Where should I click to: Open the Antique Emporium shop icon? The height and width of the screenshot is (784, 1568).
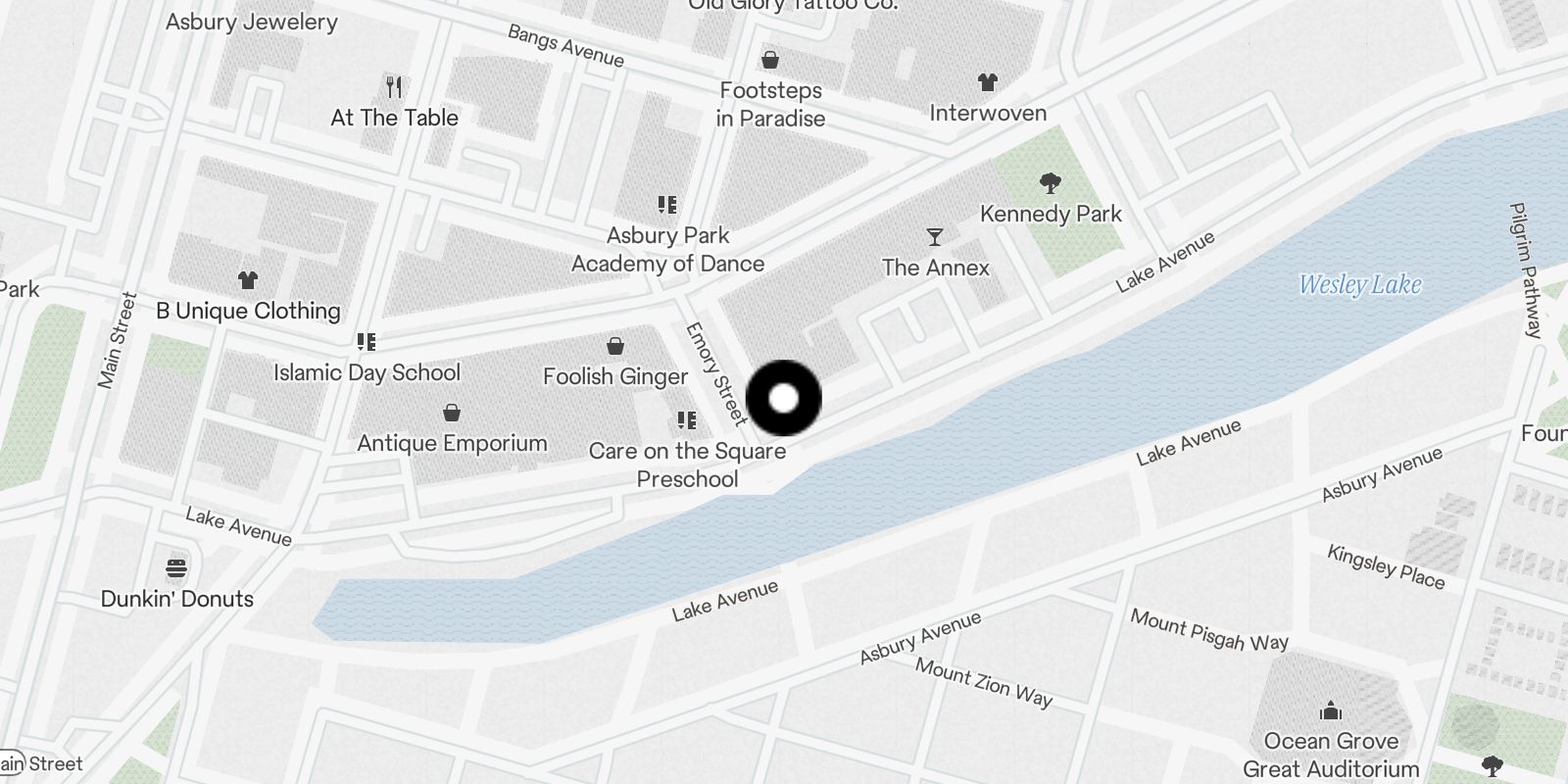(x=452, y=413)
